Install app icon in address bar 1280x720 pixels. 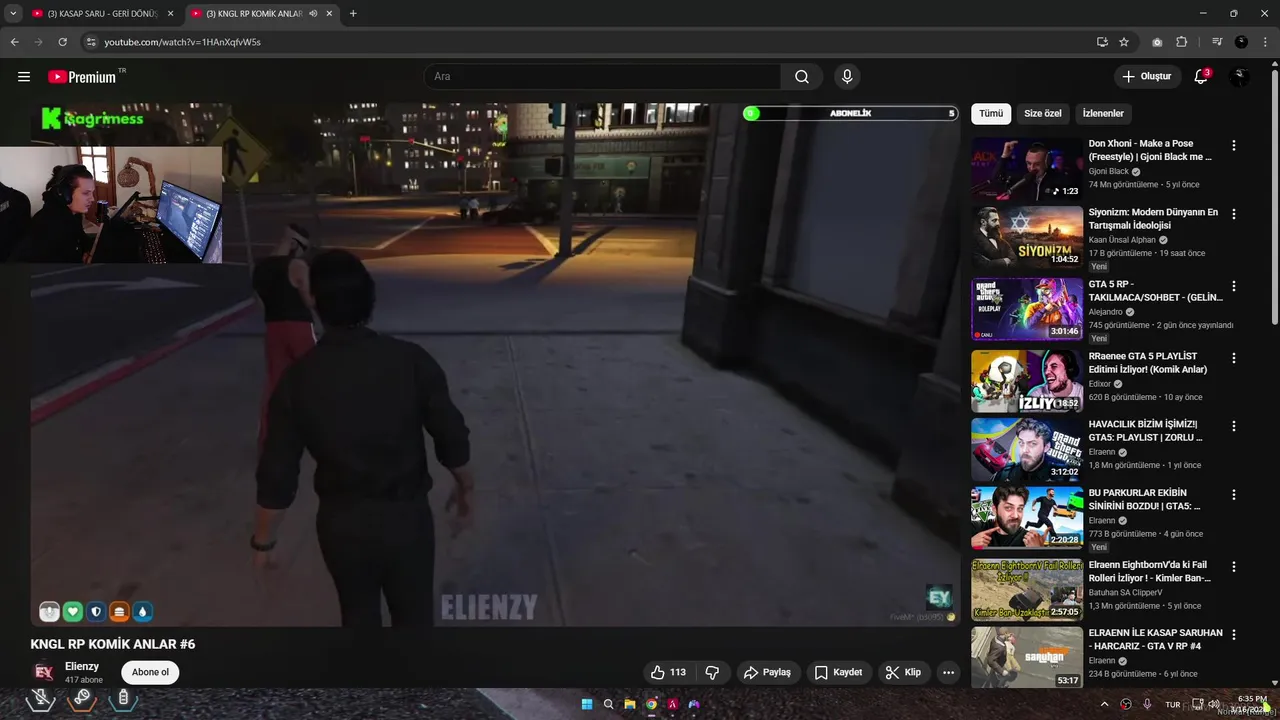1102,42
